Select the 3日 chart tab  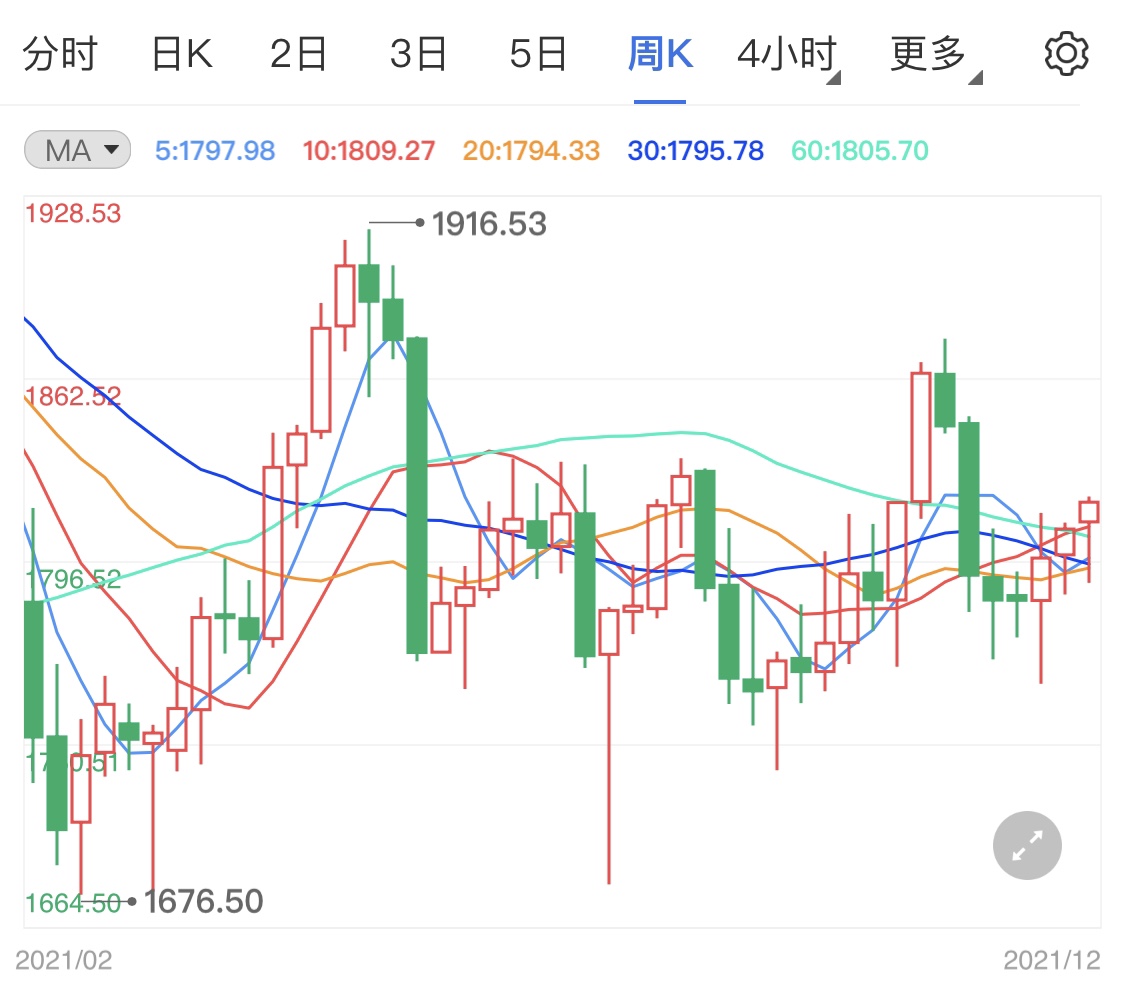pos(418,54)
